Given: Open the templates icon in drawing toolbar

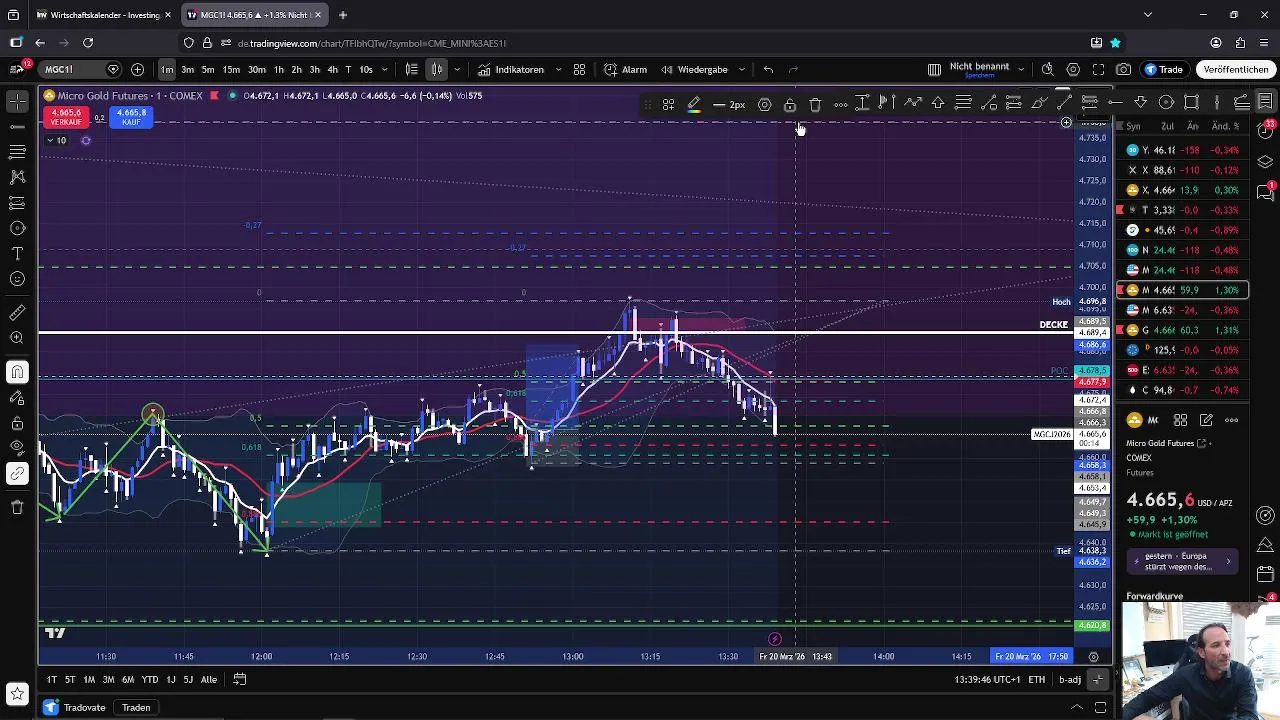Looking at the screenshot, I should [668, 104].
